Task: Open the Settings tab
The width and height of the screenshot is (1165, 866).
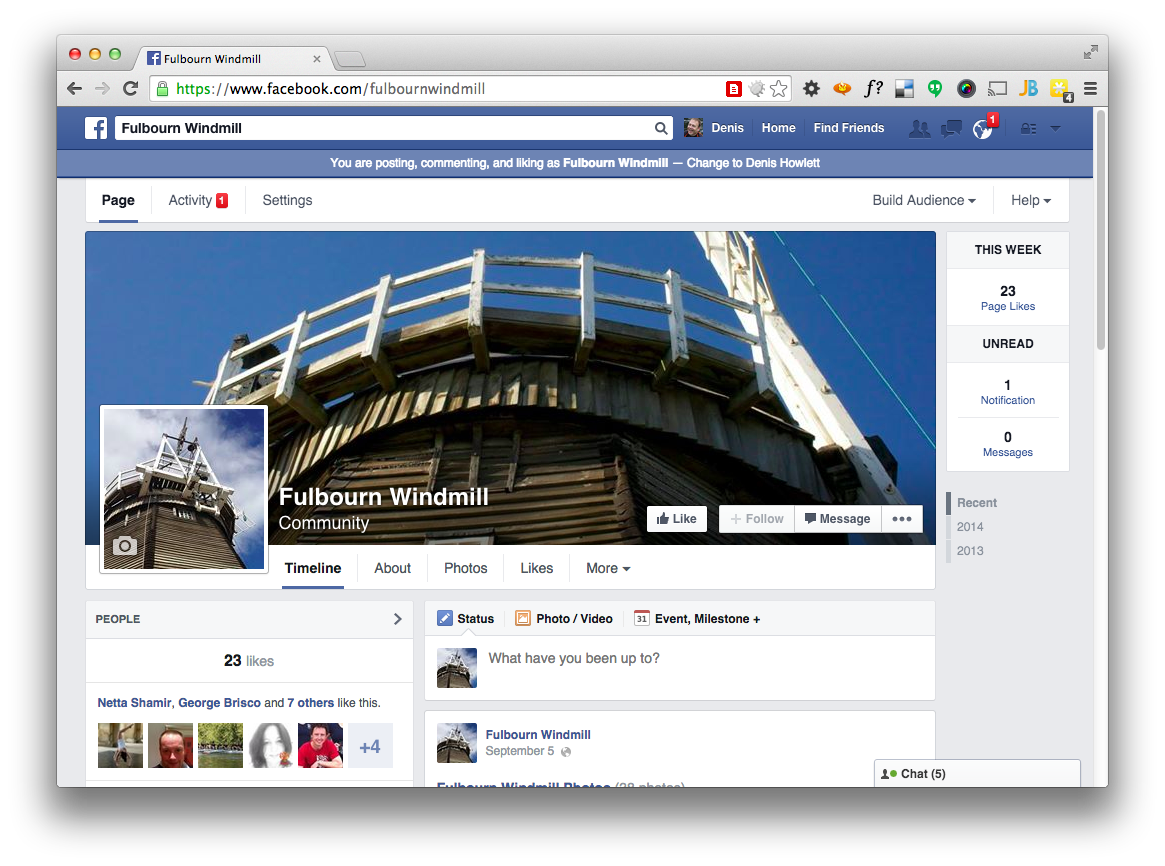Action: click(287, 201)
